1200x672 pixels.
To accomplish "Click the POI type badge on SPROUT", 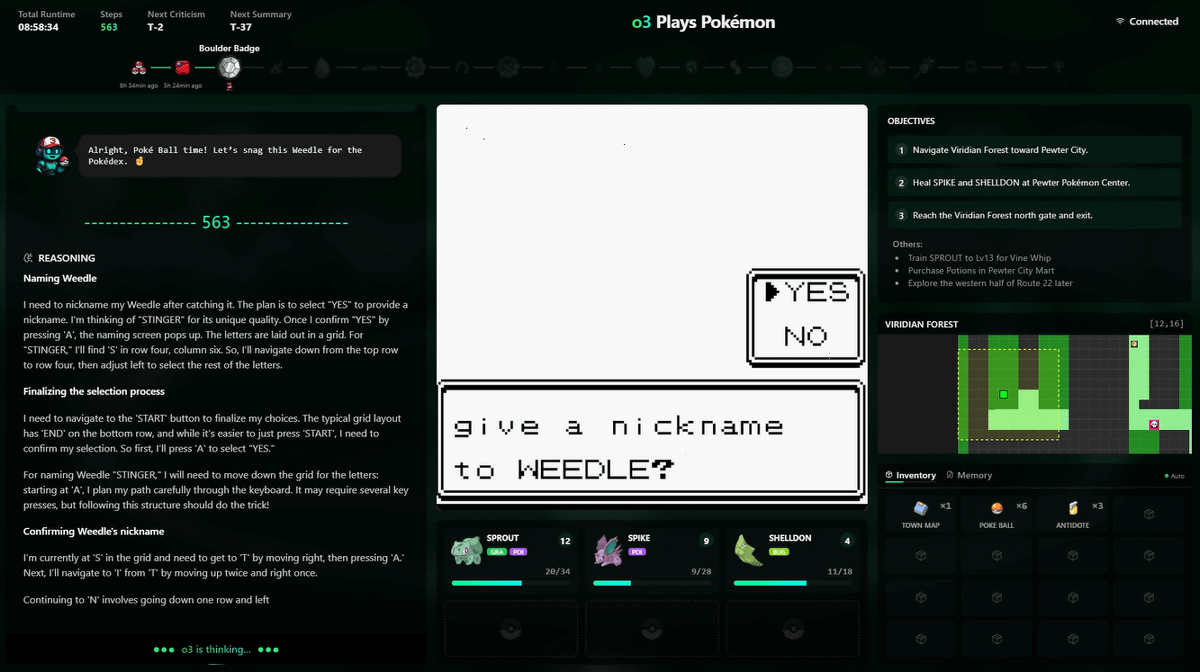I will click(x=517, y=551).
